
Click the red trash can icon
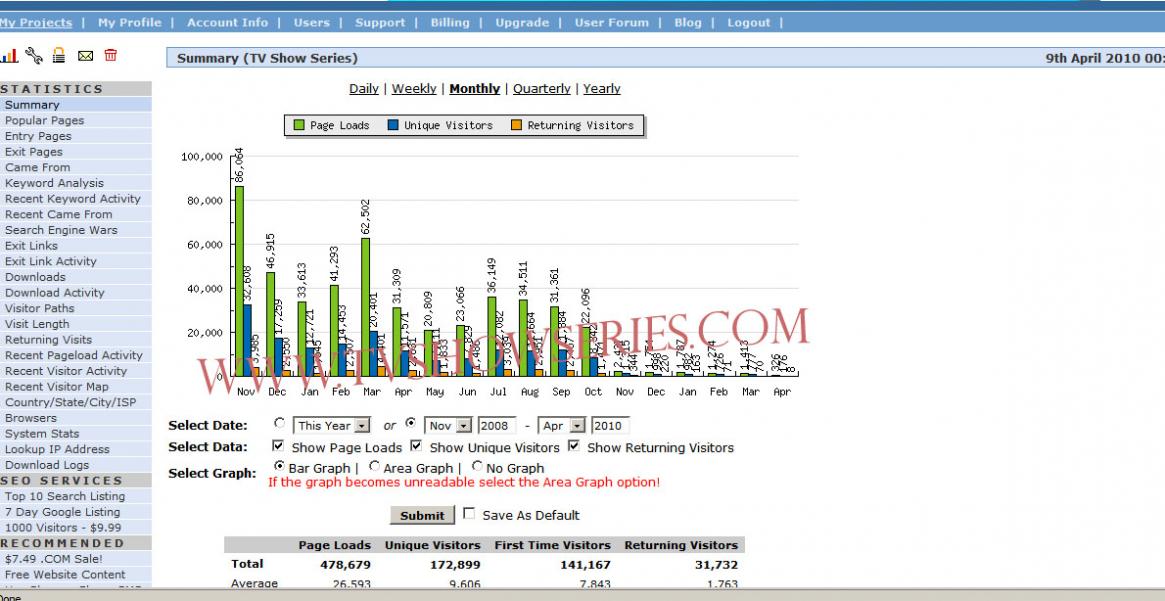[110, 56]
